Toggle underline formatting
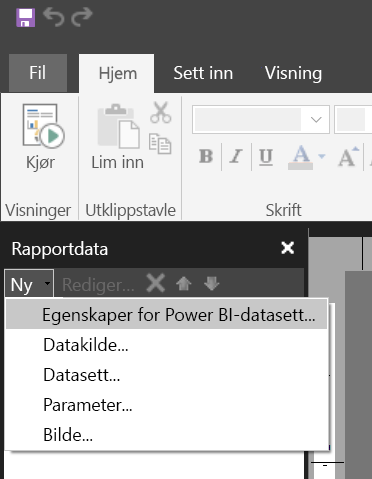The height and width of the screenshot is (479, 372). [x=266, y=156]
